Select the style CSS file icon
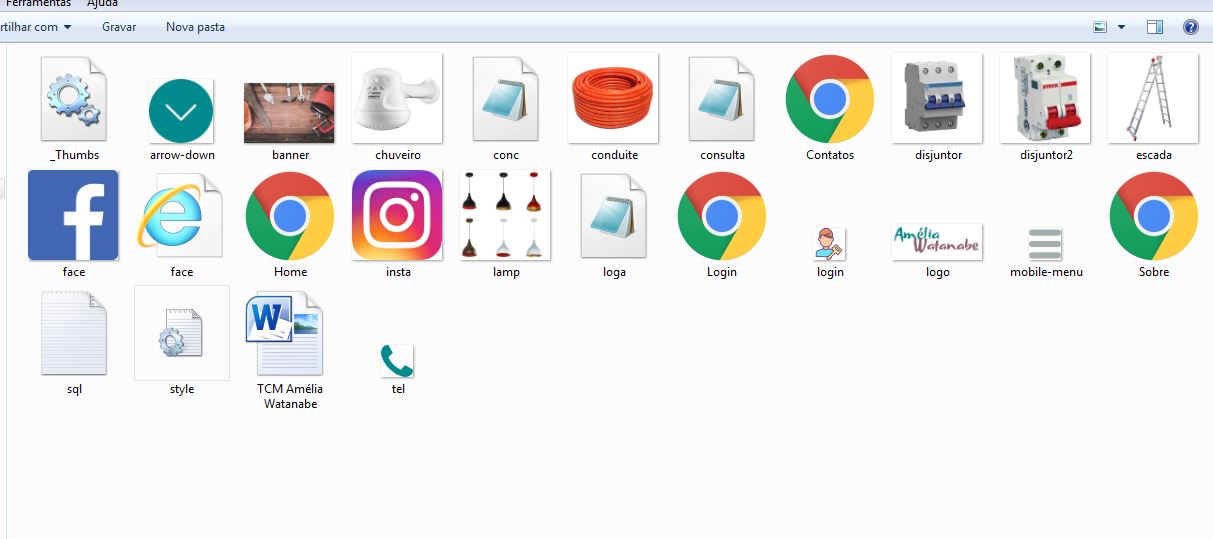Screen dimensions: 1213x539 click(182, 333)
